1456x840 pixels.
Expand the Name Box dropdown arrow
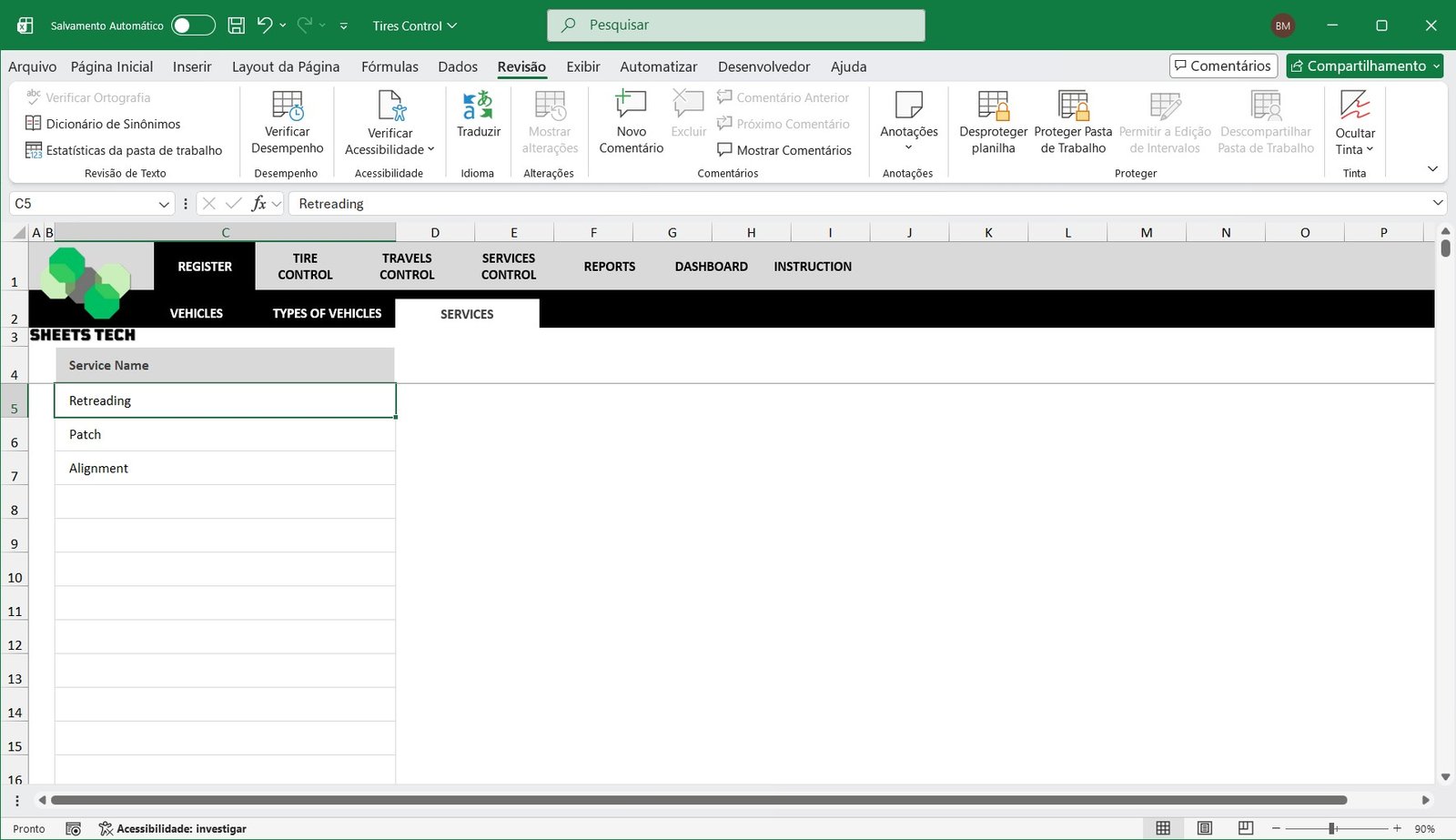coord(164,204)
